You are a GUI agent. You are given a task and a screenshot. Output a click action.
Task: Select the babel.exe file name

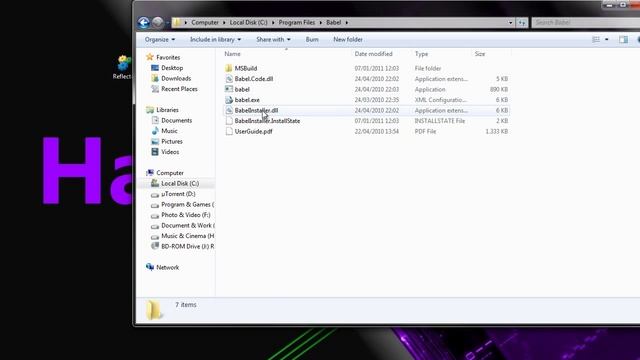pyautogui.click(x=247, y=100)
